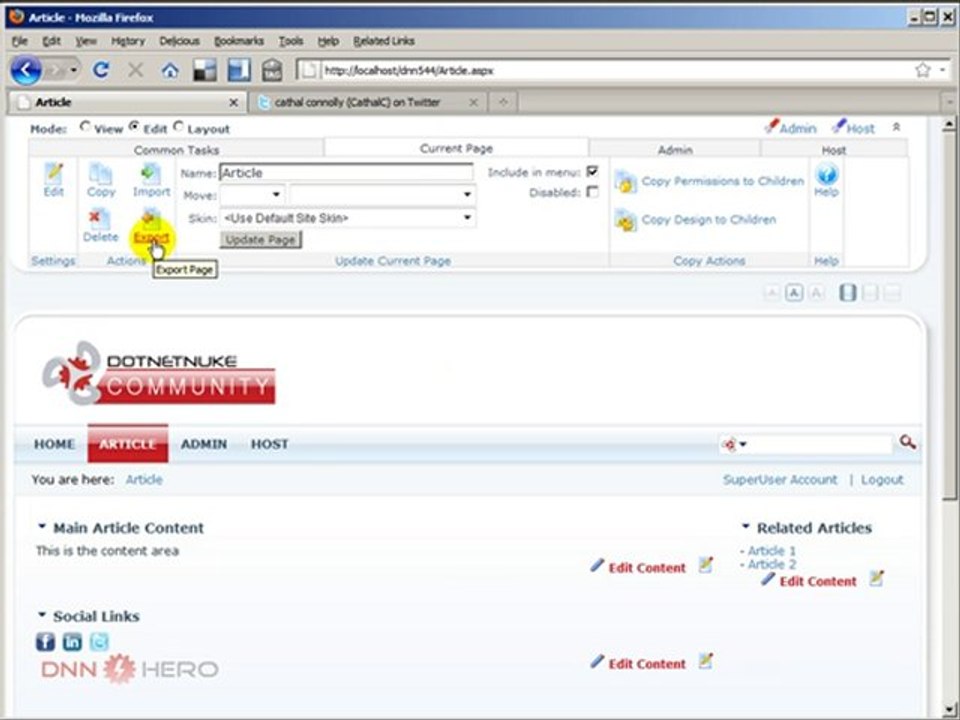Collapse the Social Links module
Image resolution: width=960 pixels, height=720 pixels.
pos(42,614)
